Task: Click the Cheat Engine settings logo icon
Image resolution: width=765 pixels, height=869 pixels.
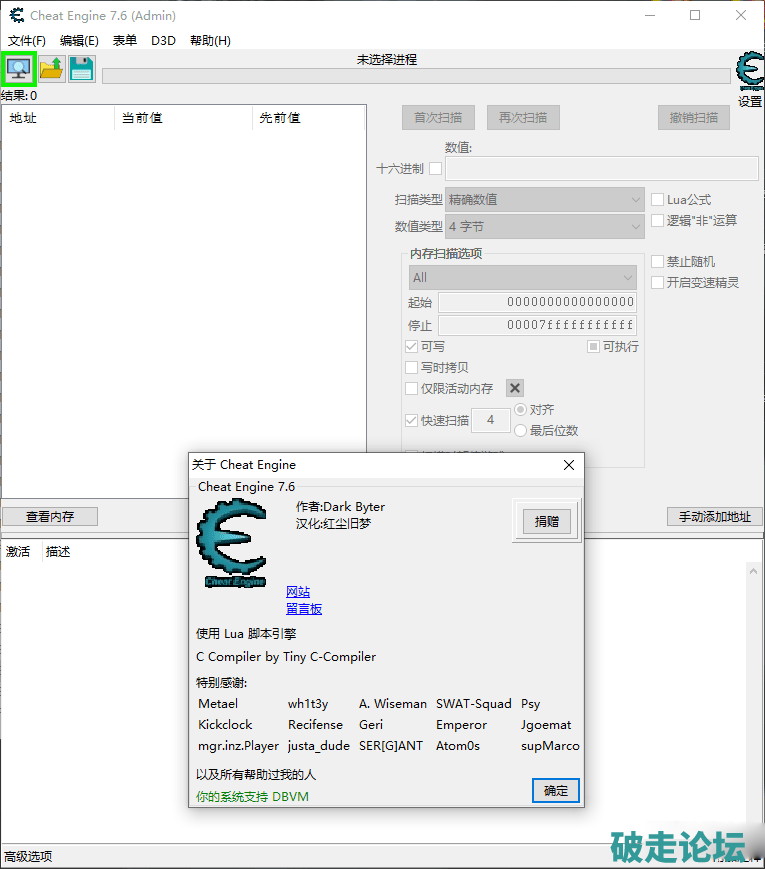Action: pyautogui.click(x=749, y=72)
